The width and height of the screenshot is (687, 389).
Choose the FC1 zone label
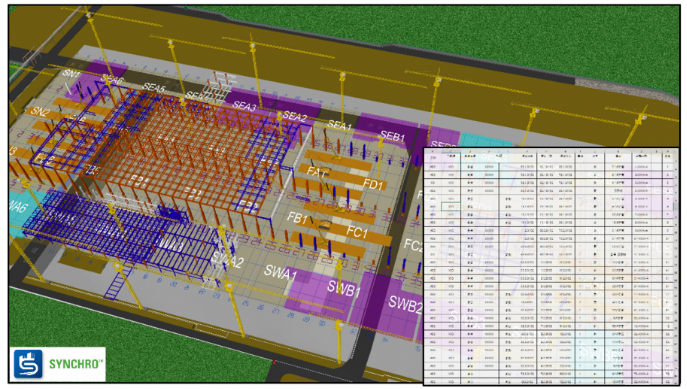point(357,232)
